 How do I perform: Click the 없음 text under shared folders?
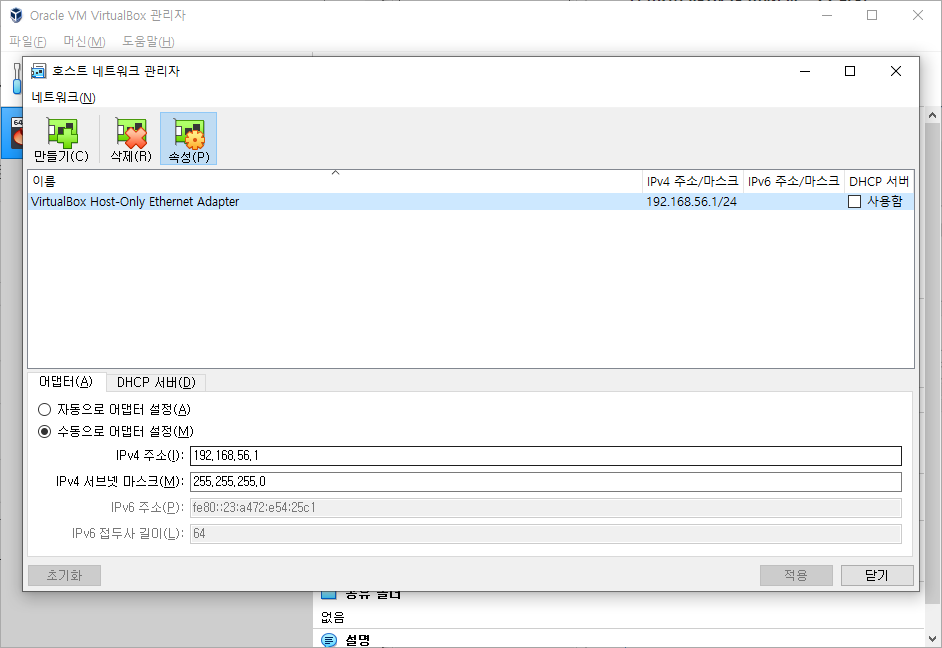(333, 617)
